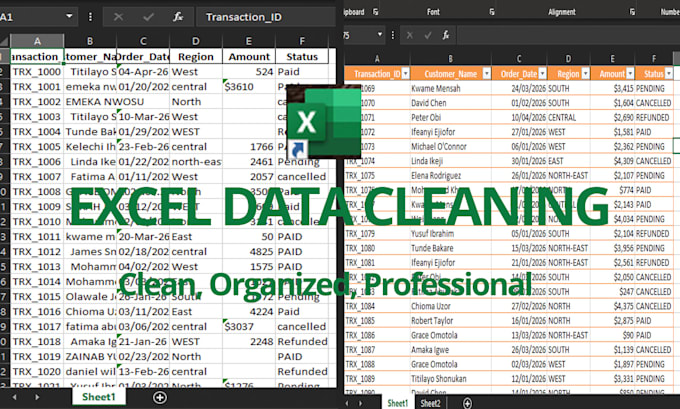Expand the name box dropdown in the orange-table workbook
The width and height of the screenshot is (680, 409).
click(380, 34)
